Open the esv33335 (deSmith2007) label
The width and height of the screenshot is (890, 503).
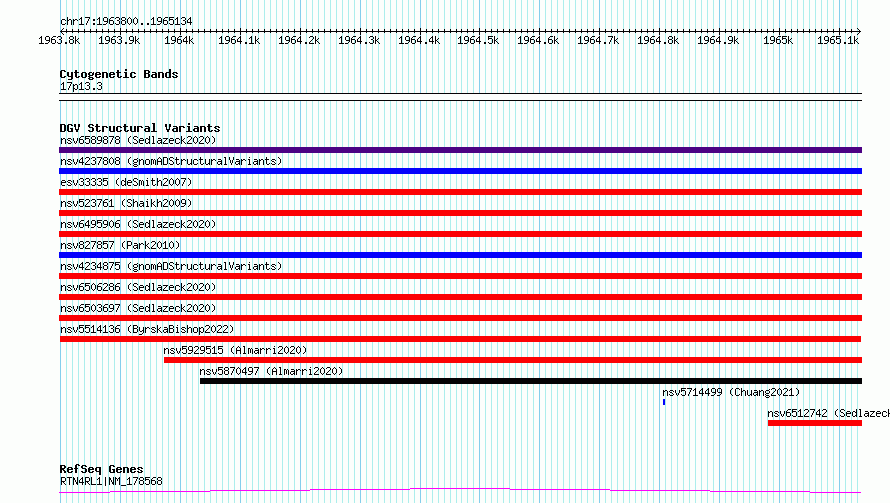point(126,182)
